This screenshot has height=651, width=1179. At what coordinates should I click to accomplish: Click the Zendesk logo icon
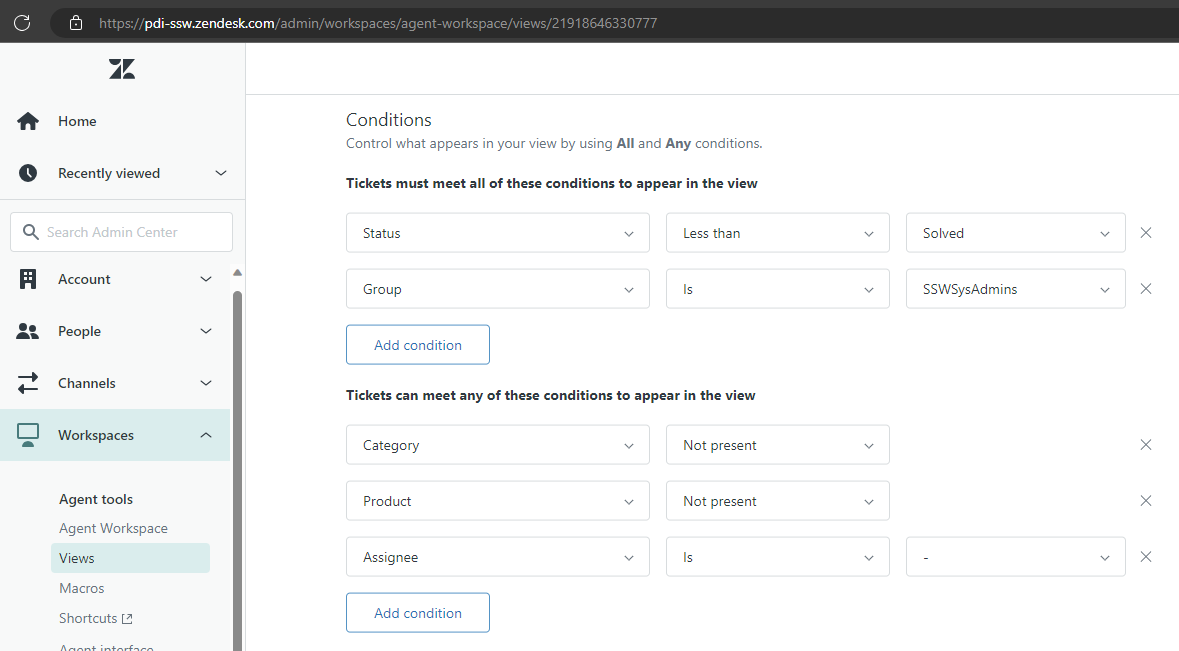pyautogui.click(x=122, y=69)
